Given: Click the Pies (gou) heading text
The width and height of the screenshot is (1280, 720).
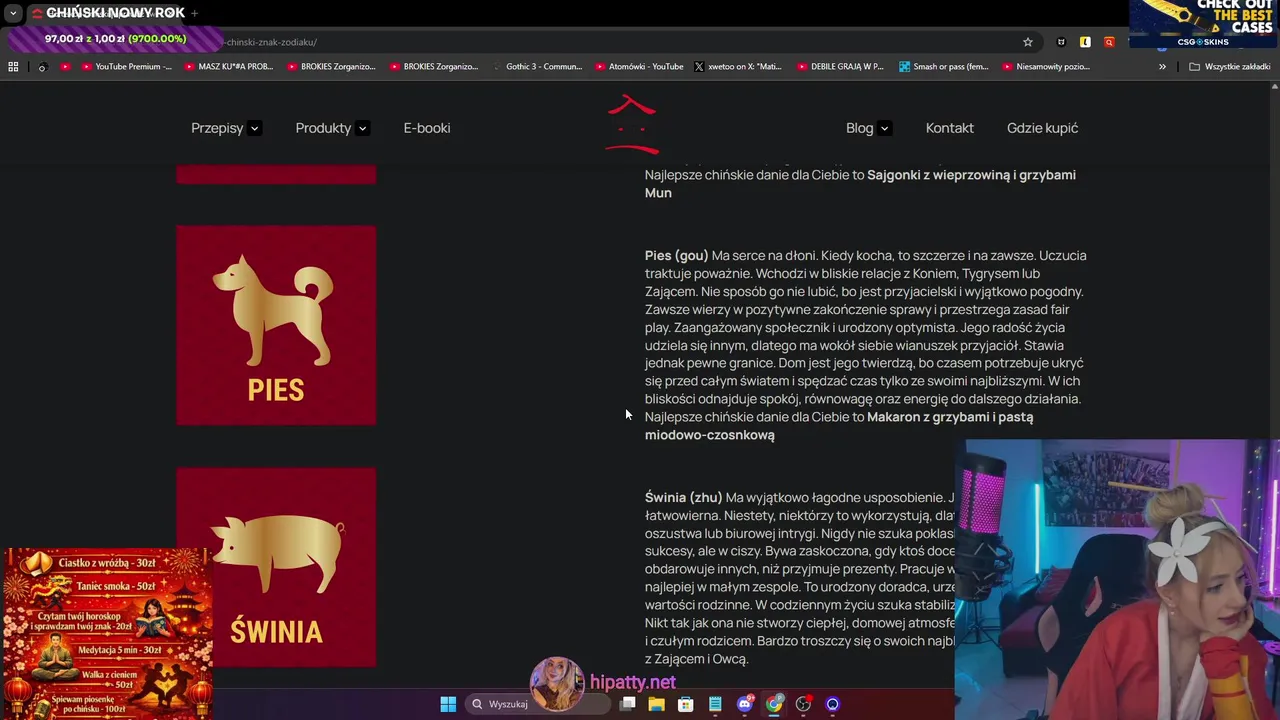Looking at the screenshot, I should [x=677, y=256].
